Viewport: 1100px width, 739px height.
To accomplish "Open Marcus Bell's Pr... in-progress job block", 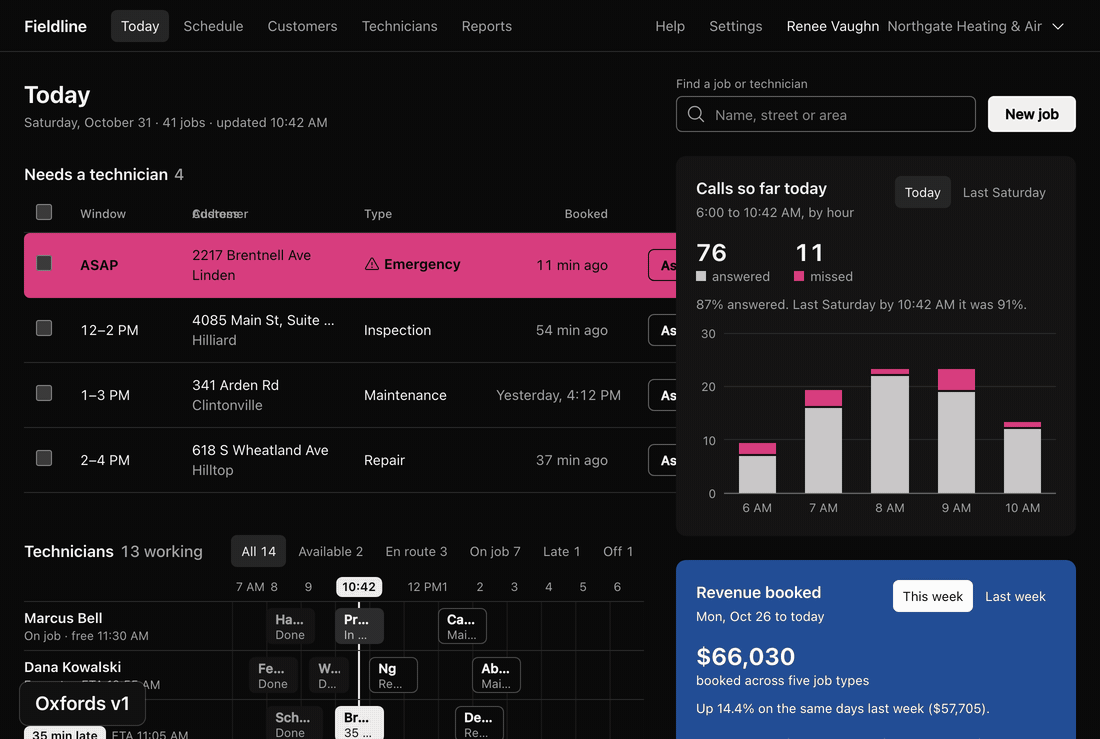I will coord(359,626).
